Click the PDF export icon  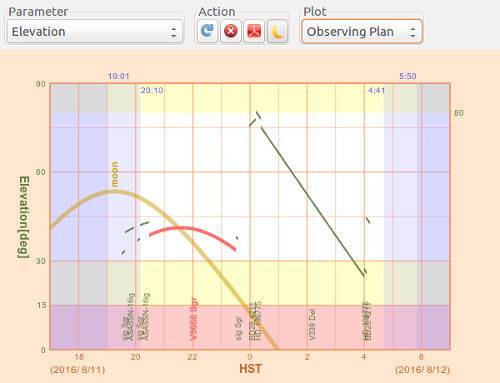coord(254,31)
